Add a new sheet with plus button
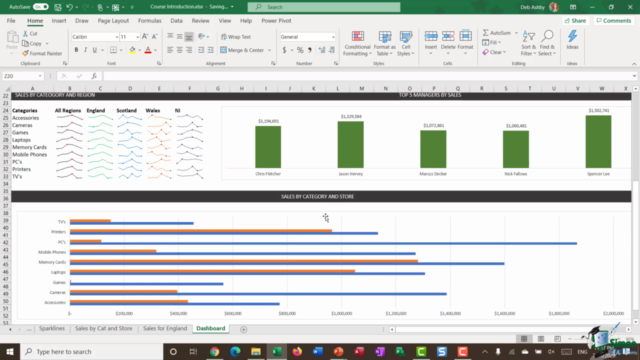Screen dimensions: 640x360 click(x=243, y=329)
